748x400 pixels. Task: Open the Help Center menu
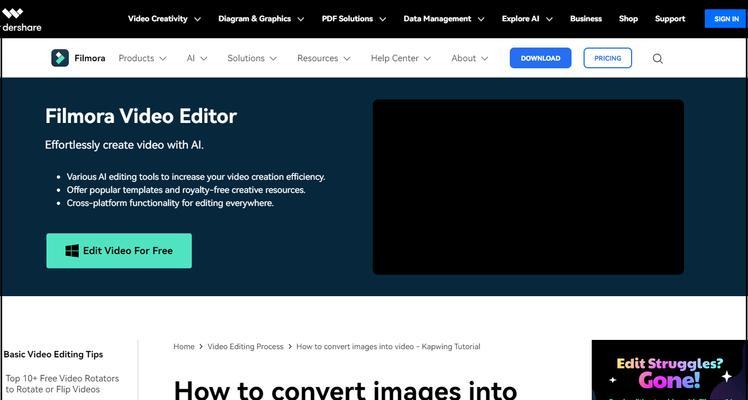coord(395,58)
